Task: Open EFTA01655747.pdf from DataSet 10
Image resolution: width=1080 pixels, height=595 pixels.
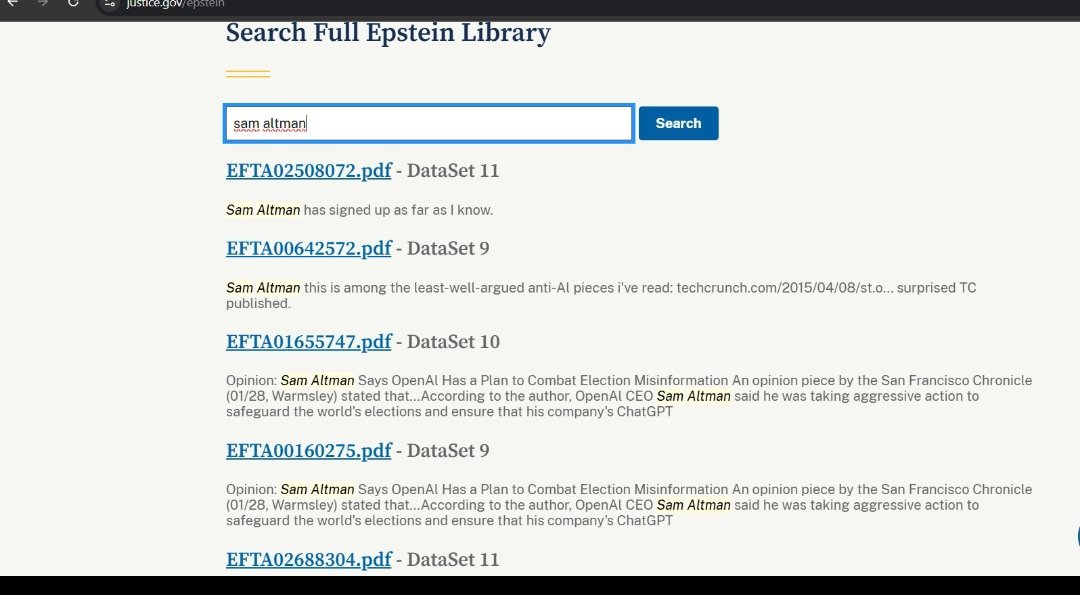Action: [x=309, y=342]
